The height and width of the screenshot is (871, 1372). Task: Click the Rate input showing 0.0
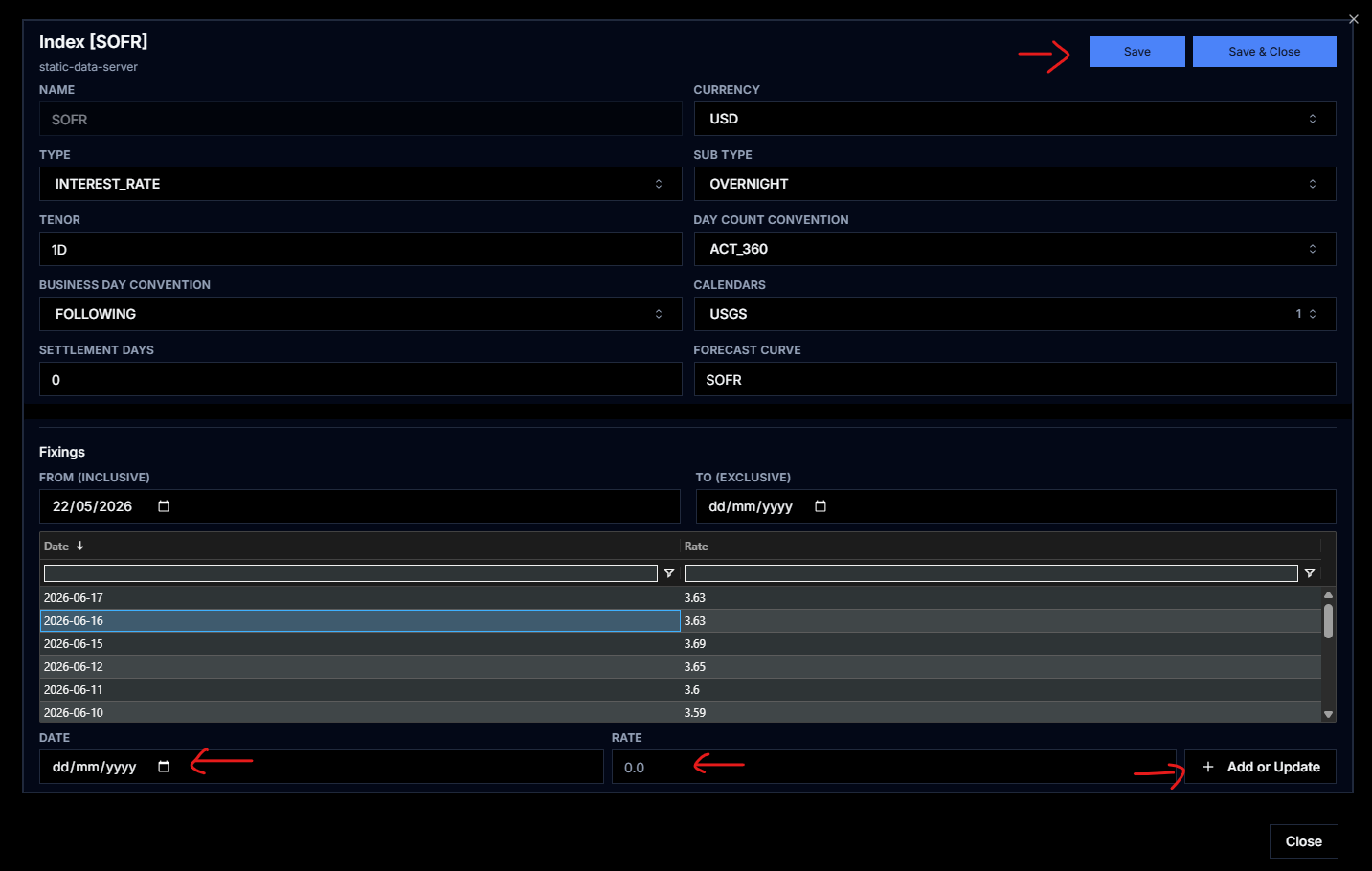pyautogui.click(x=893, y=767)
